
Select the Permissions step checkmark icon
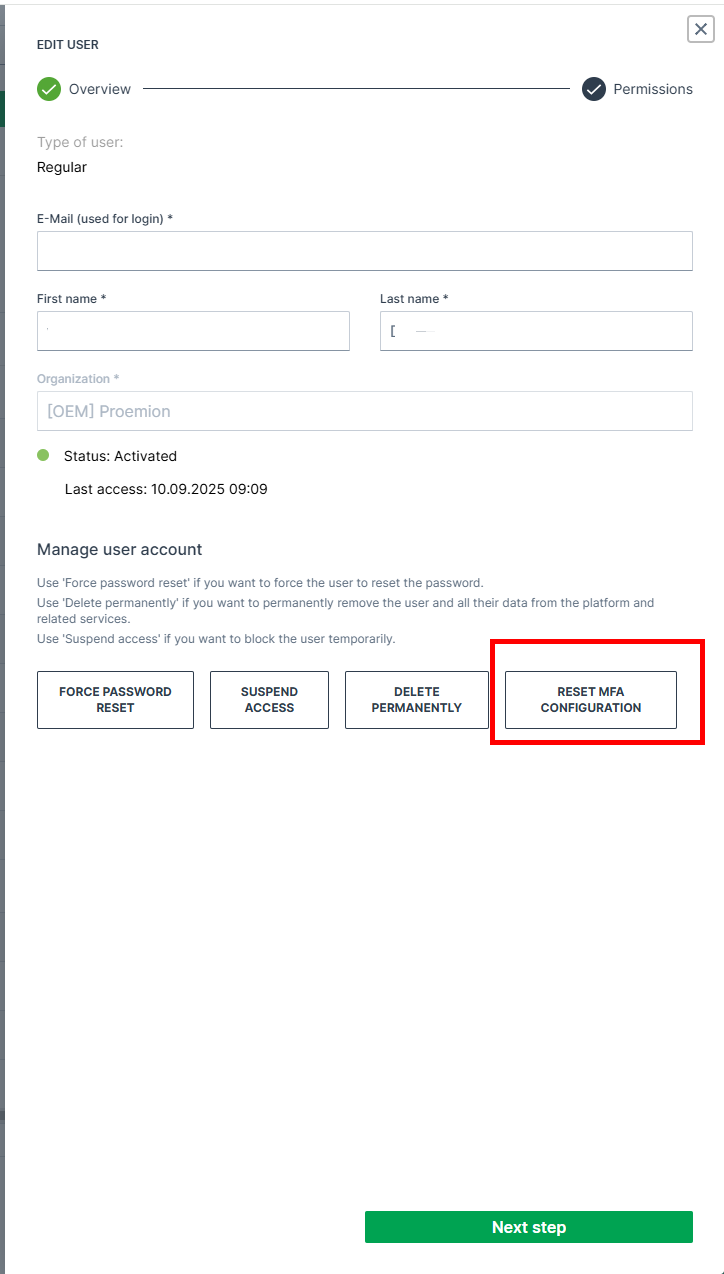click(x=593, y=88)
